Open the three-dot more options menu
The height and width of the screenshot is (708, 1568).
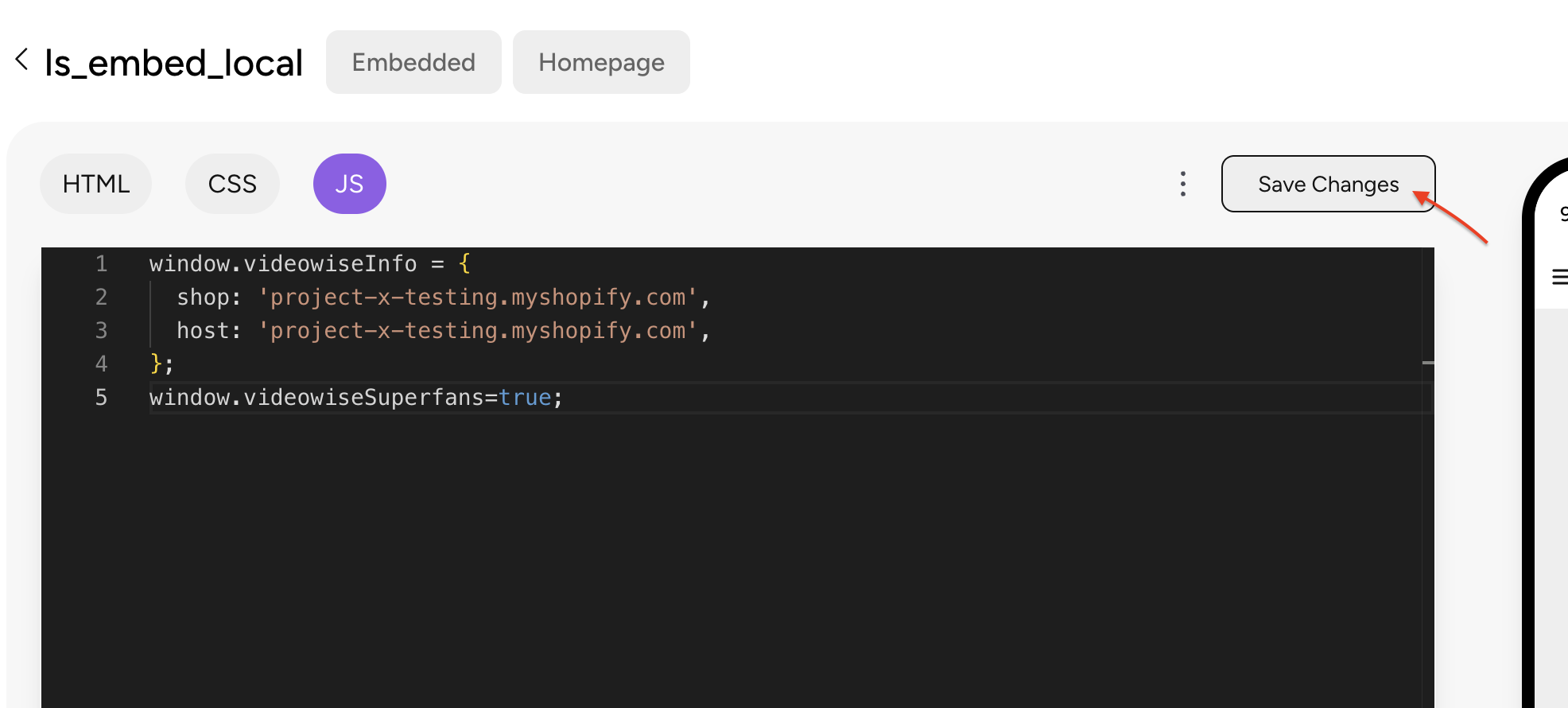click(x=1183, y=184)
